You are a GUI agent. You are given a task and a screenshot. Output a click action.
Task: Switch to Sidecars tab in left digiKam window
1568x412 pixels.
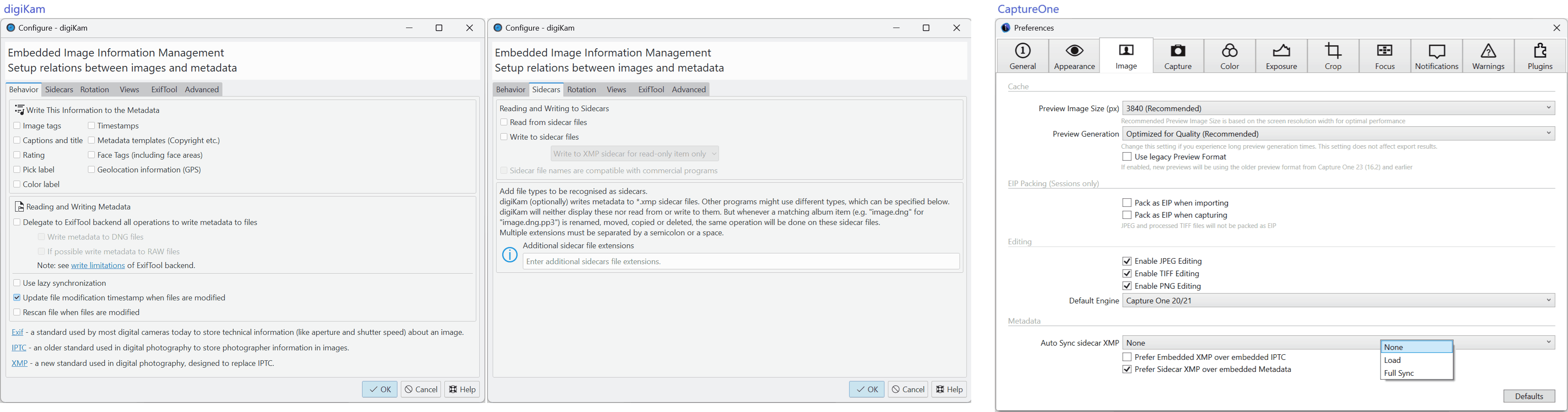(59, 90)
